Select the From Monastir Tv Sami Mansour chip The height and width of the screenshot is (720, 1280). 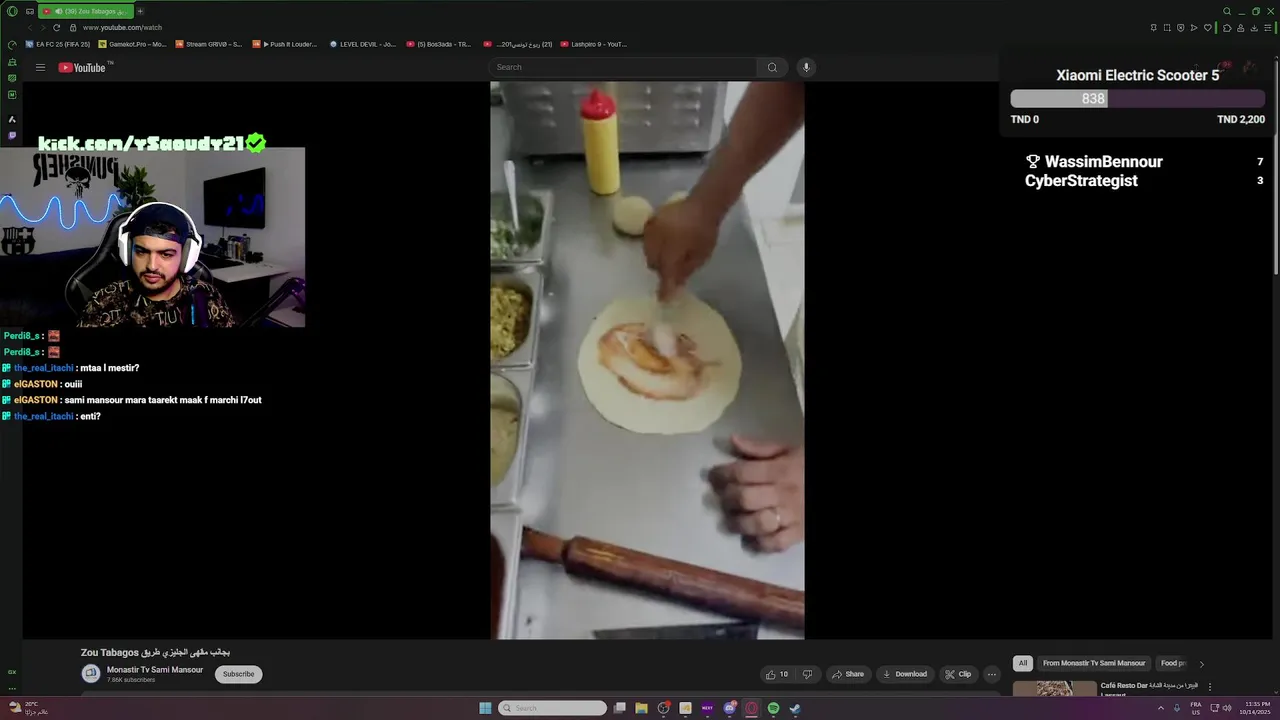pos(1094,663)
